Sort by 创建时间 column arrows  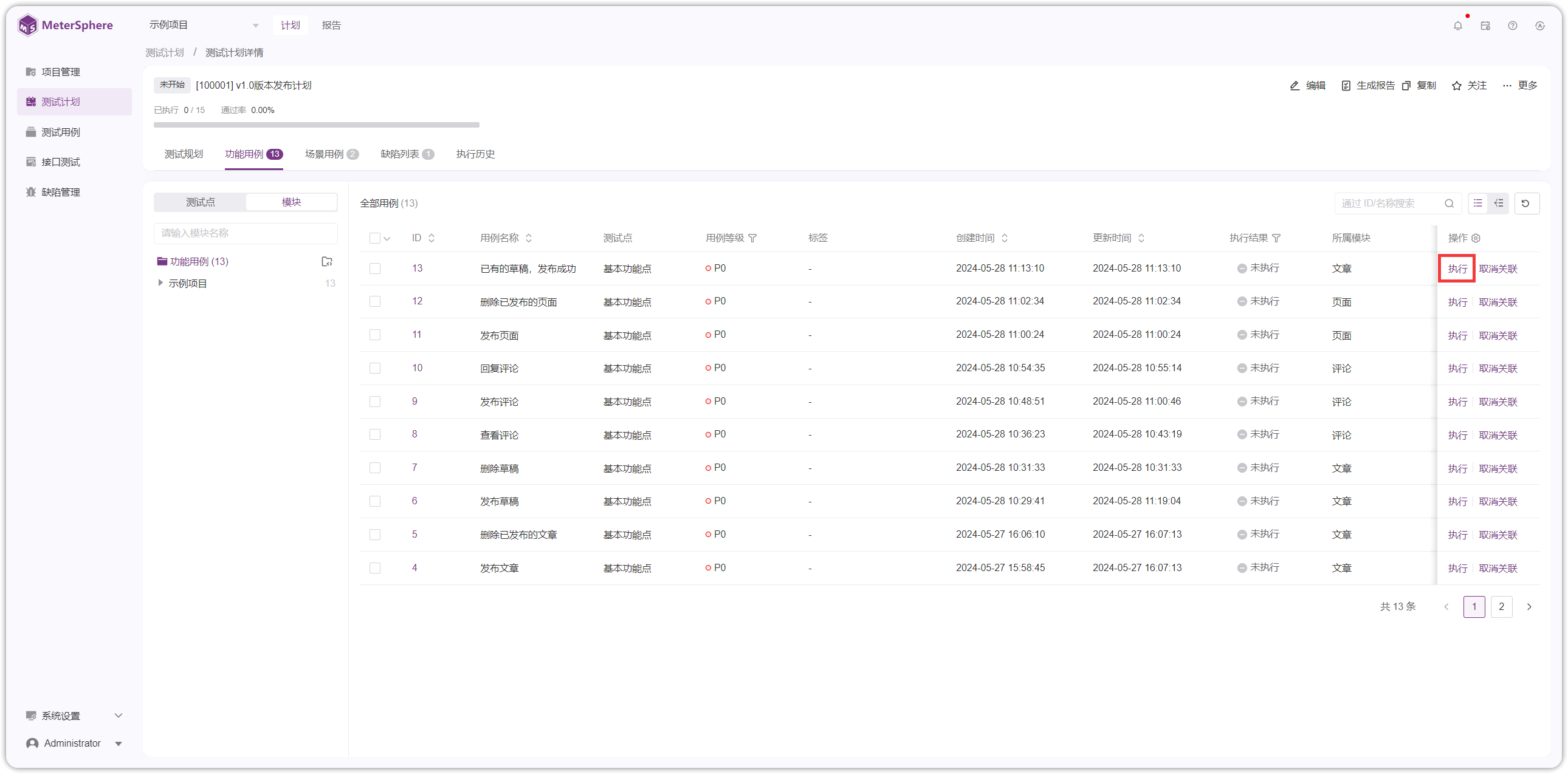pyautogui.click(x=1005, y=238)
